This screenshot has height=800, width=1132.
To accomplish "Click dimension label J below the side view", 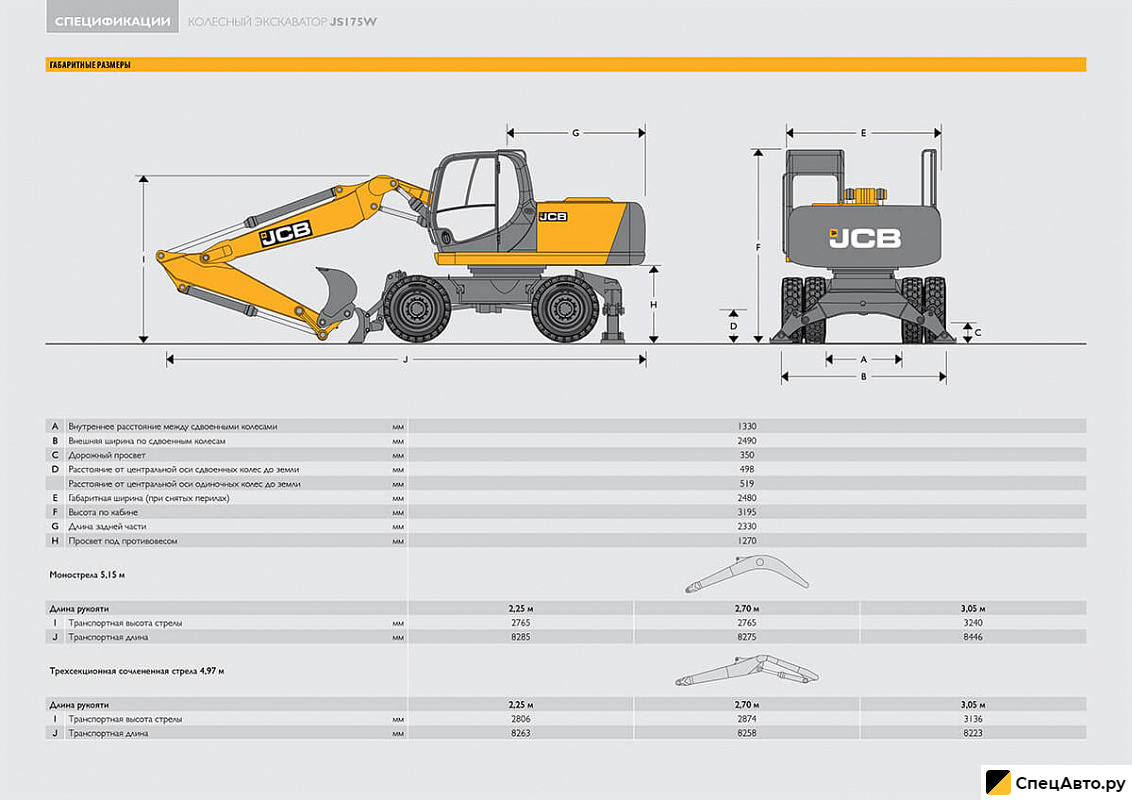I will pos(406,360).
